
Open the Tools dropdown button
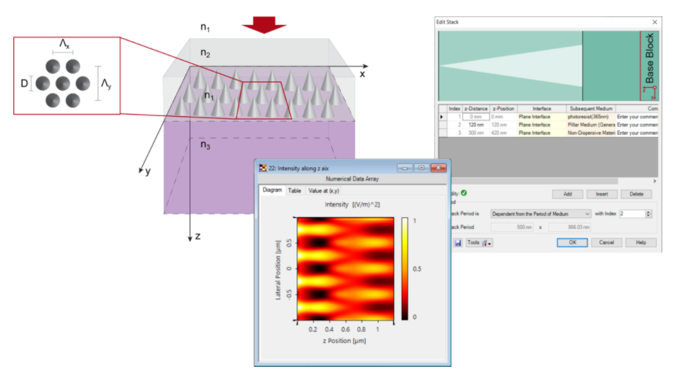[x=479, y=243]
